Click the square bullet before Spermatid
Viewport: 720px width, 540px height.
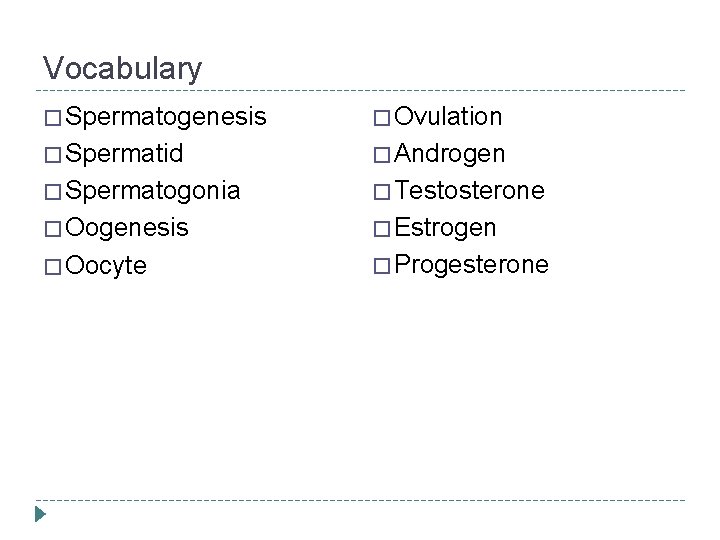coord(52,155)
